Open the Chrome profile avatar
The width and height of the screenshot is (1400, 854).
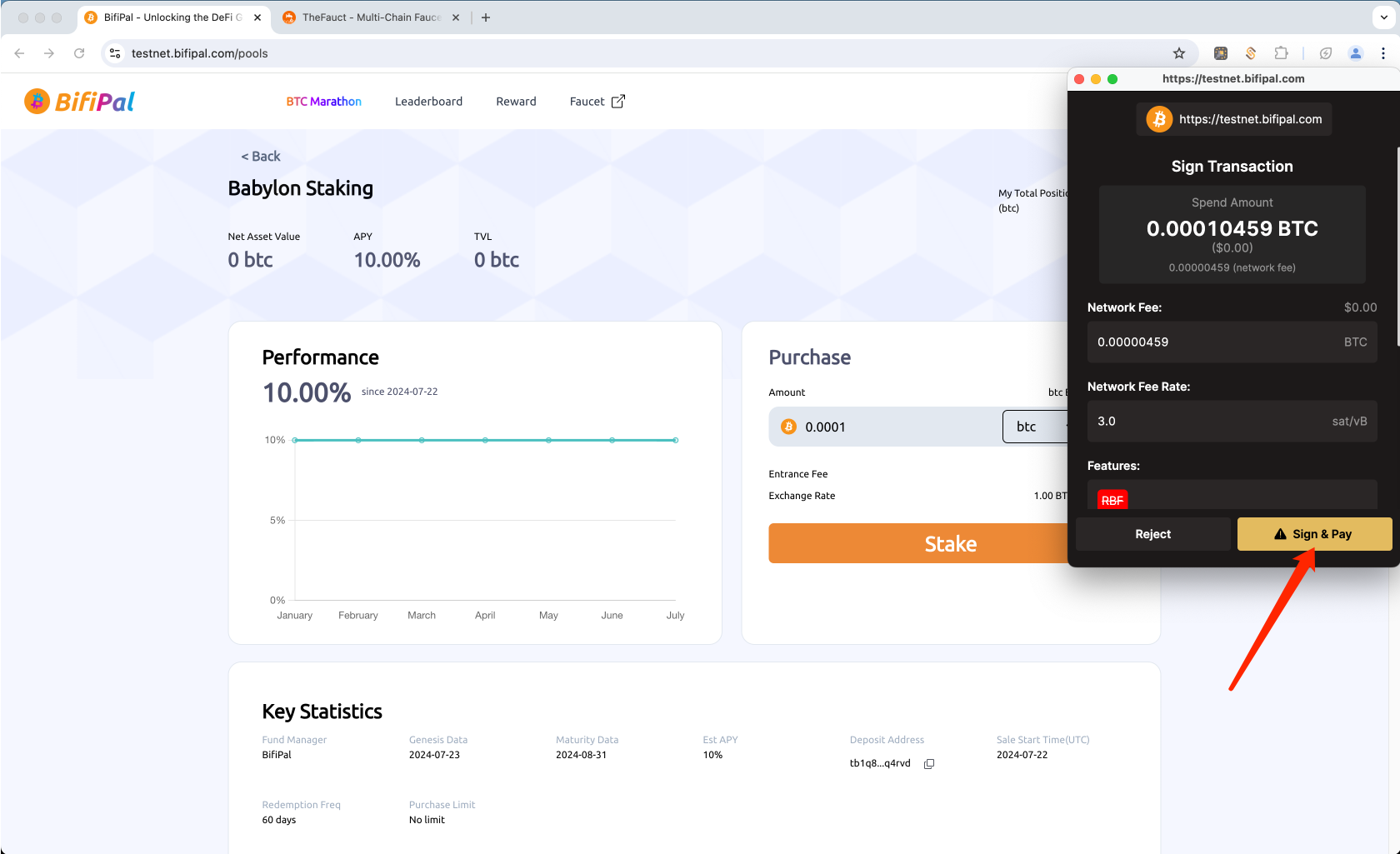pos(1355,53)
